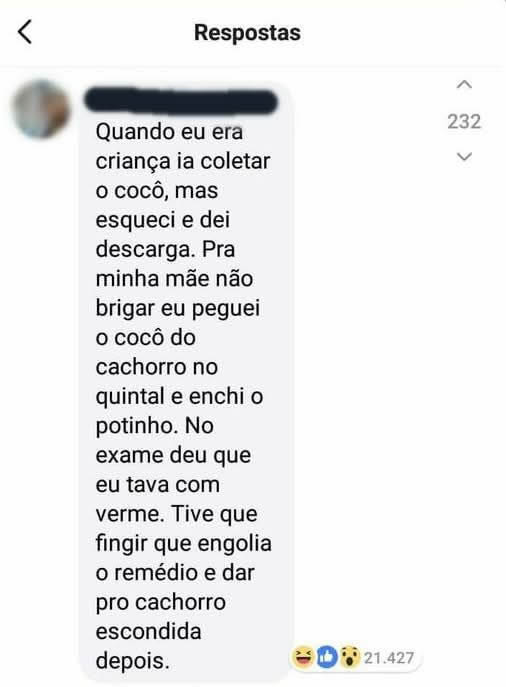The width and height of the screenshot is (506, 687).
Task: Tap the text "descarga. Pra"
Action: pos(165,250)
